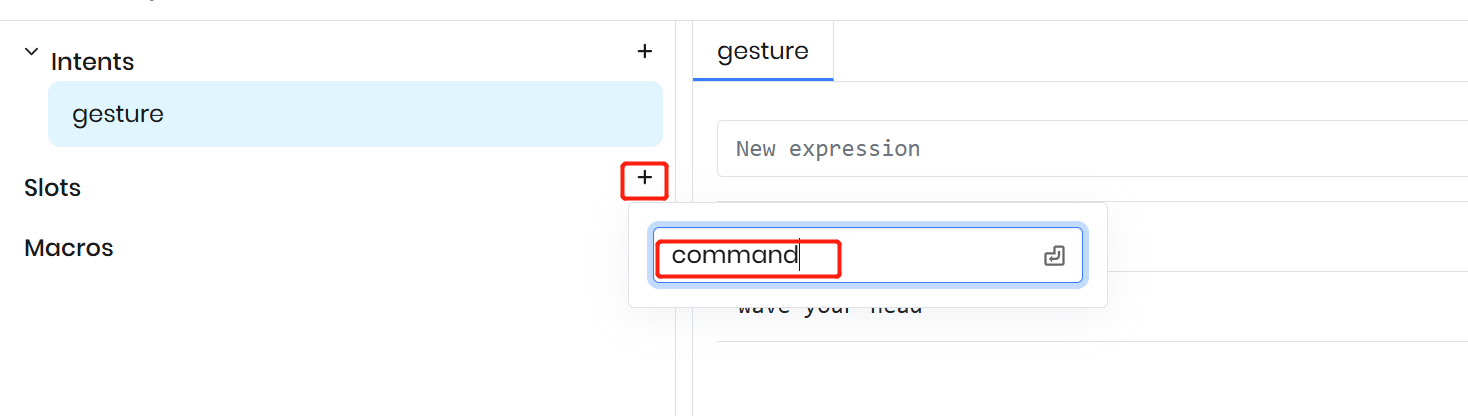This screenshot has width=1468, height=416.
Task: Expand the Macros section heading
Action: 68,248
